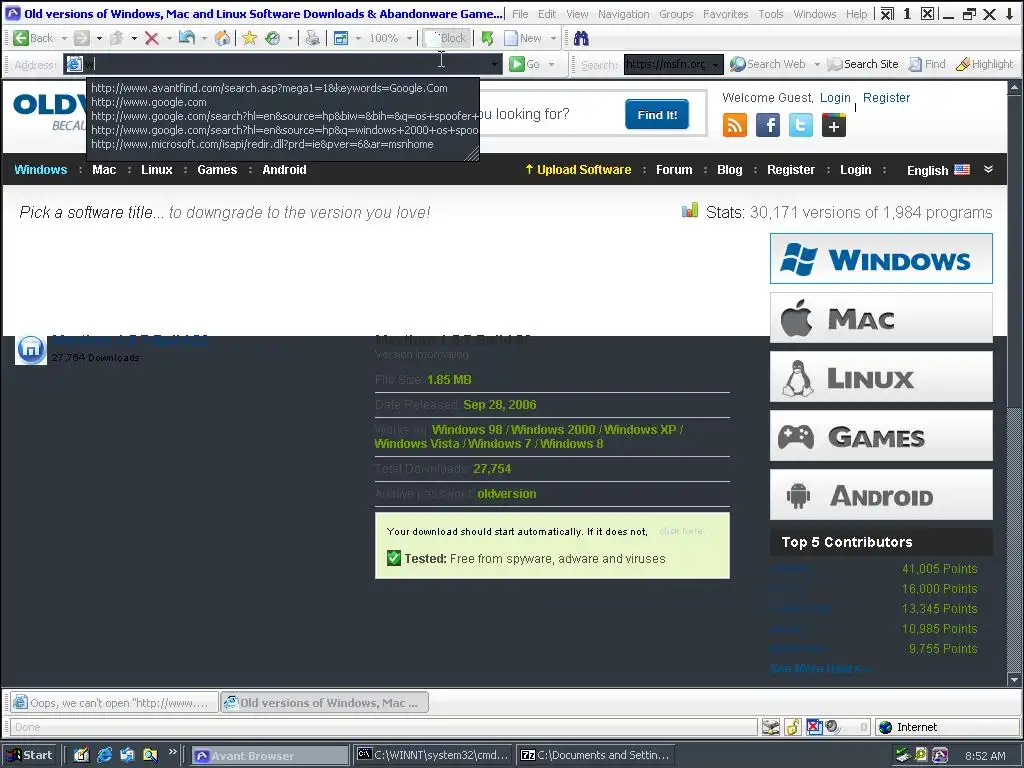This screenshot has height=768, width=1024.
Task: Expand the site language chevron menu
Action: 988,169
